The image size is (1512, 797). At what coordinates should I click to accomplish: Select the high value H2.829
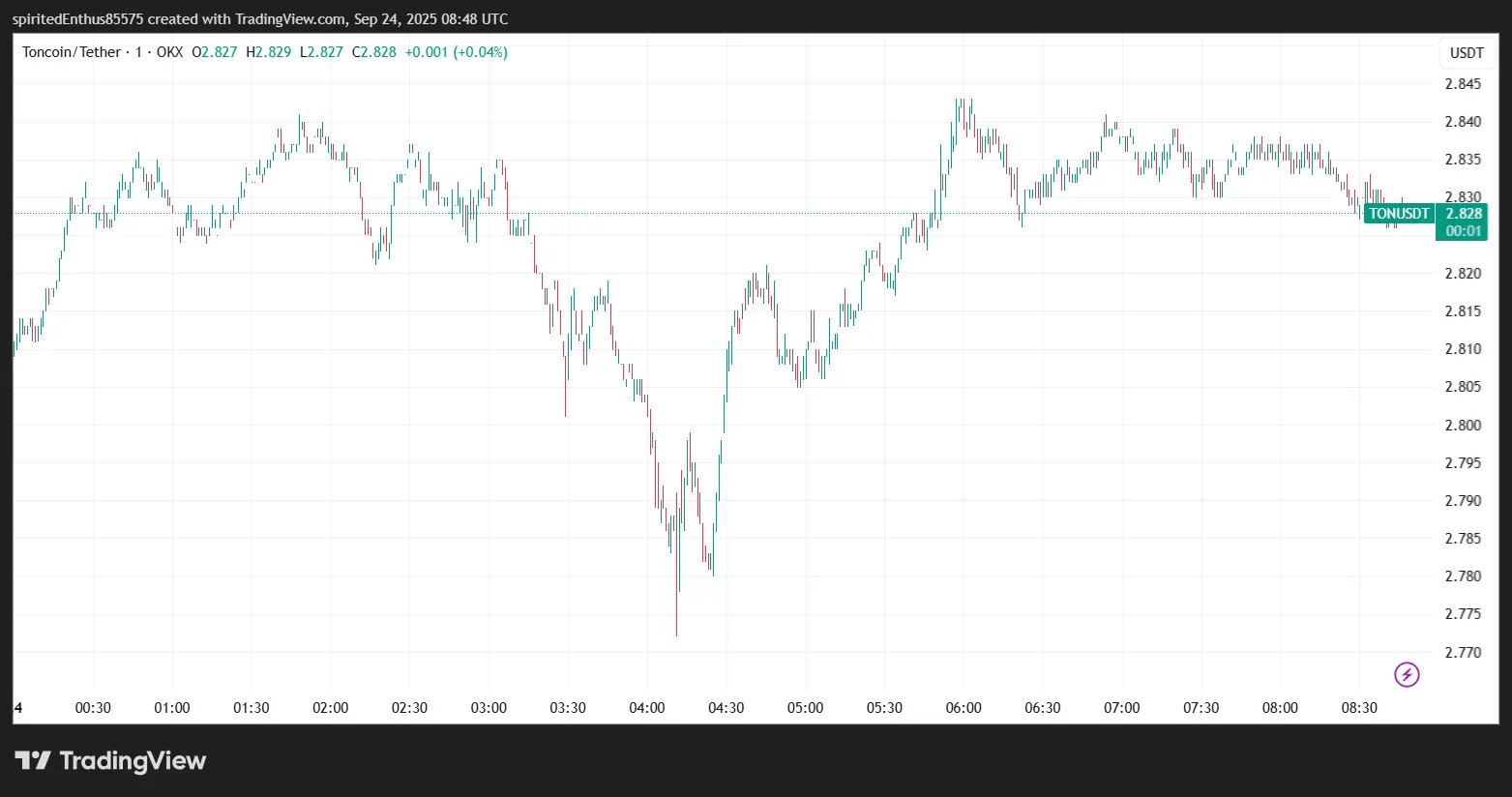pos(269,52)
